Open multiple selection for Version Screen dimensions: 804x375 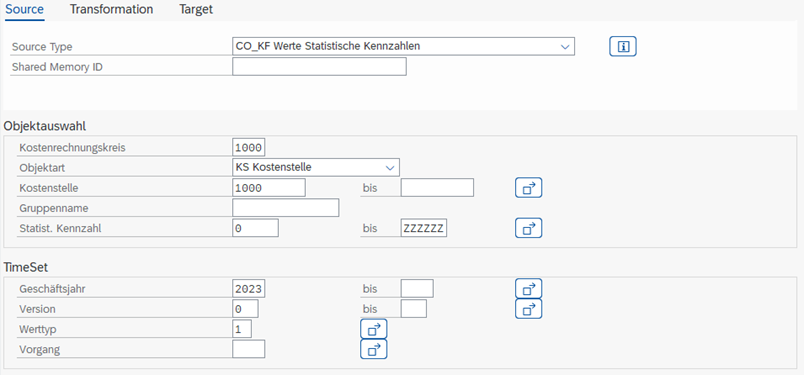tap(528, 309)
